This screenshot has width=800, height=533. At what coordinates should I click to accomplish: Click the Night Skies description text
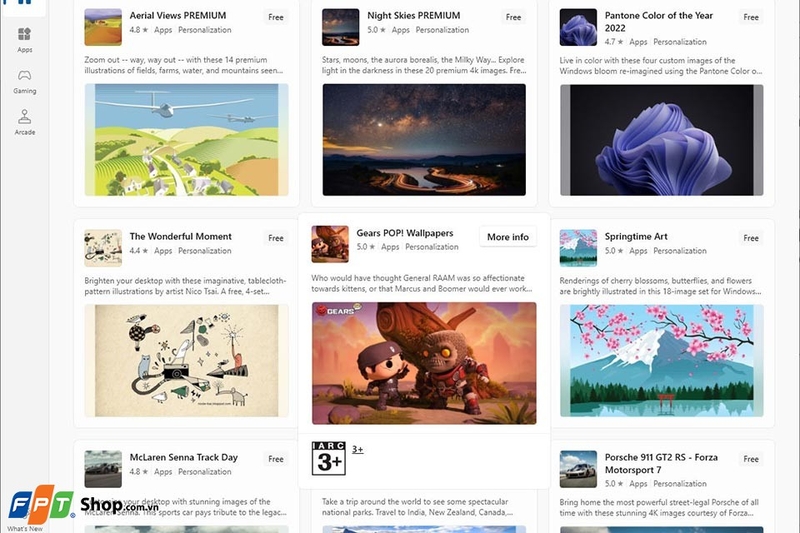click(x=424, y=65)
